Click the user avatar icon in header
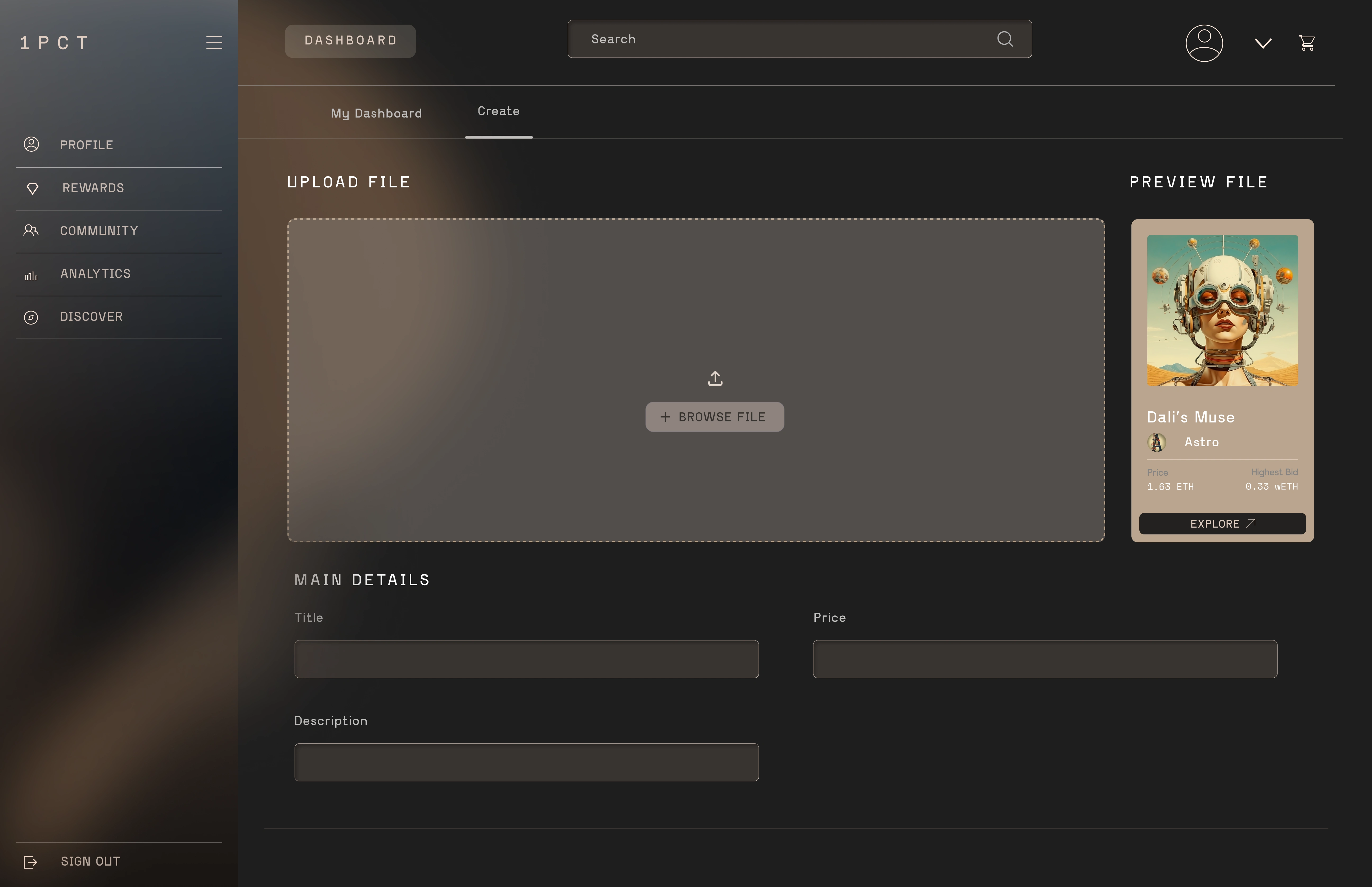1372x887 pixels. coord(1204,43)
